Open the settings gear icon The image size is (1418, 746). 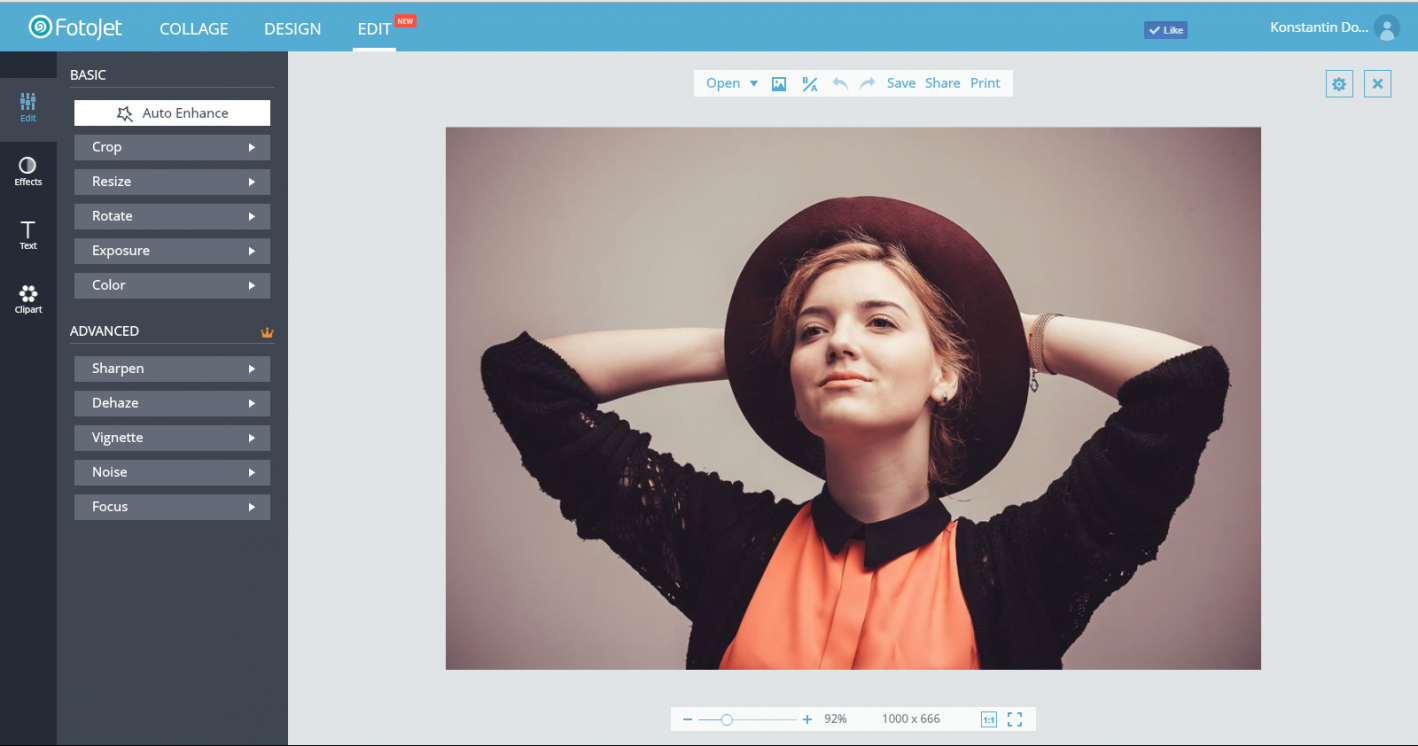click(x=1339, y=84)
